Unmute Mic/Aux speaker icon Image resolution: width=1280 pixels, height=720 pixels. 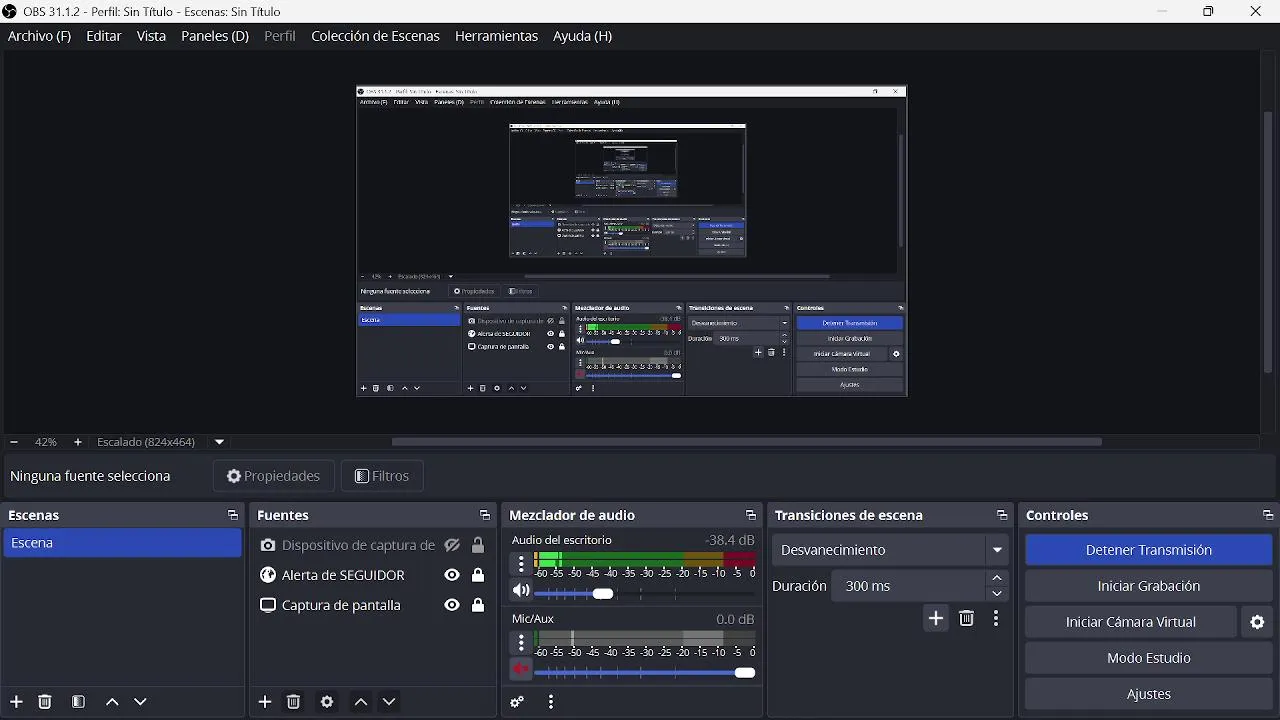coord(521,669)
